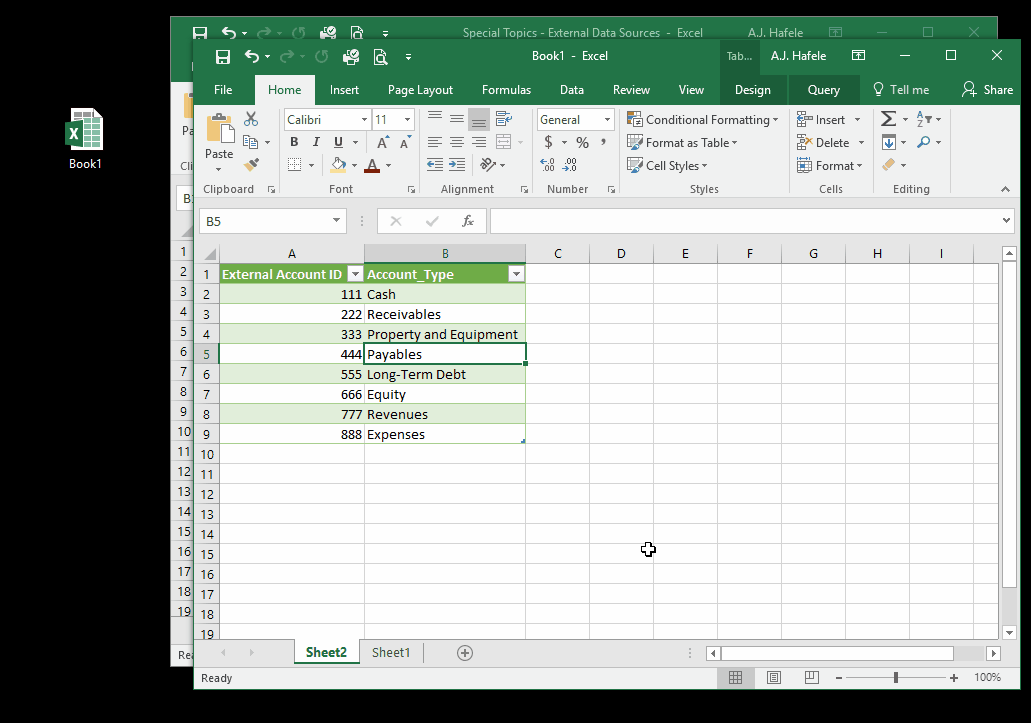Apply fill color bucket

pyautogui.click(x=338, y=165)
